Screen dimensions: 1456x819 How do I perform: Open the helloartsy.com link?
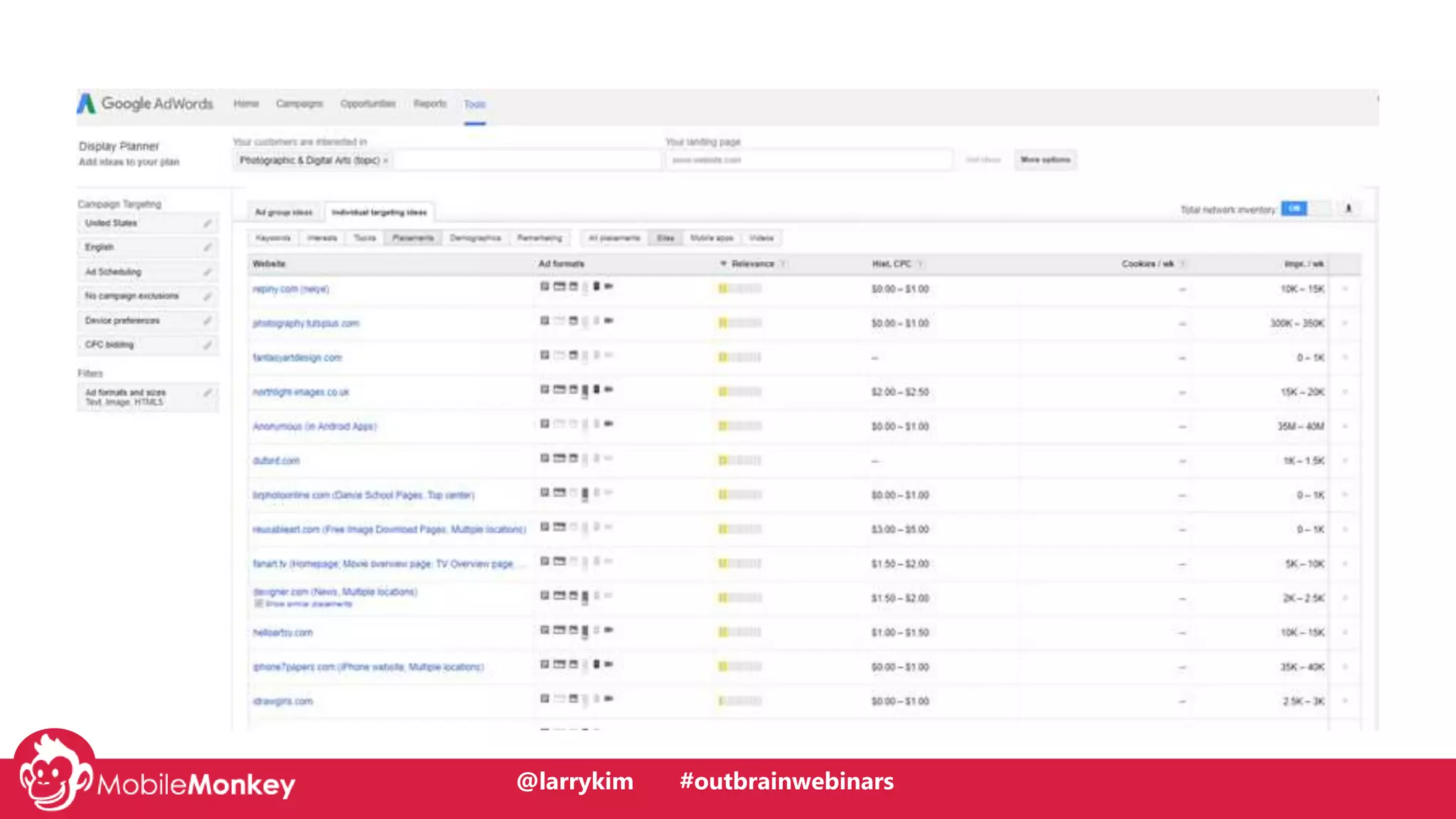coord(282,633)
